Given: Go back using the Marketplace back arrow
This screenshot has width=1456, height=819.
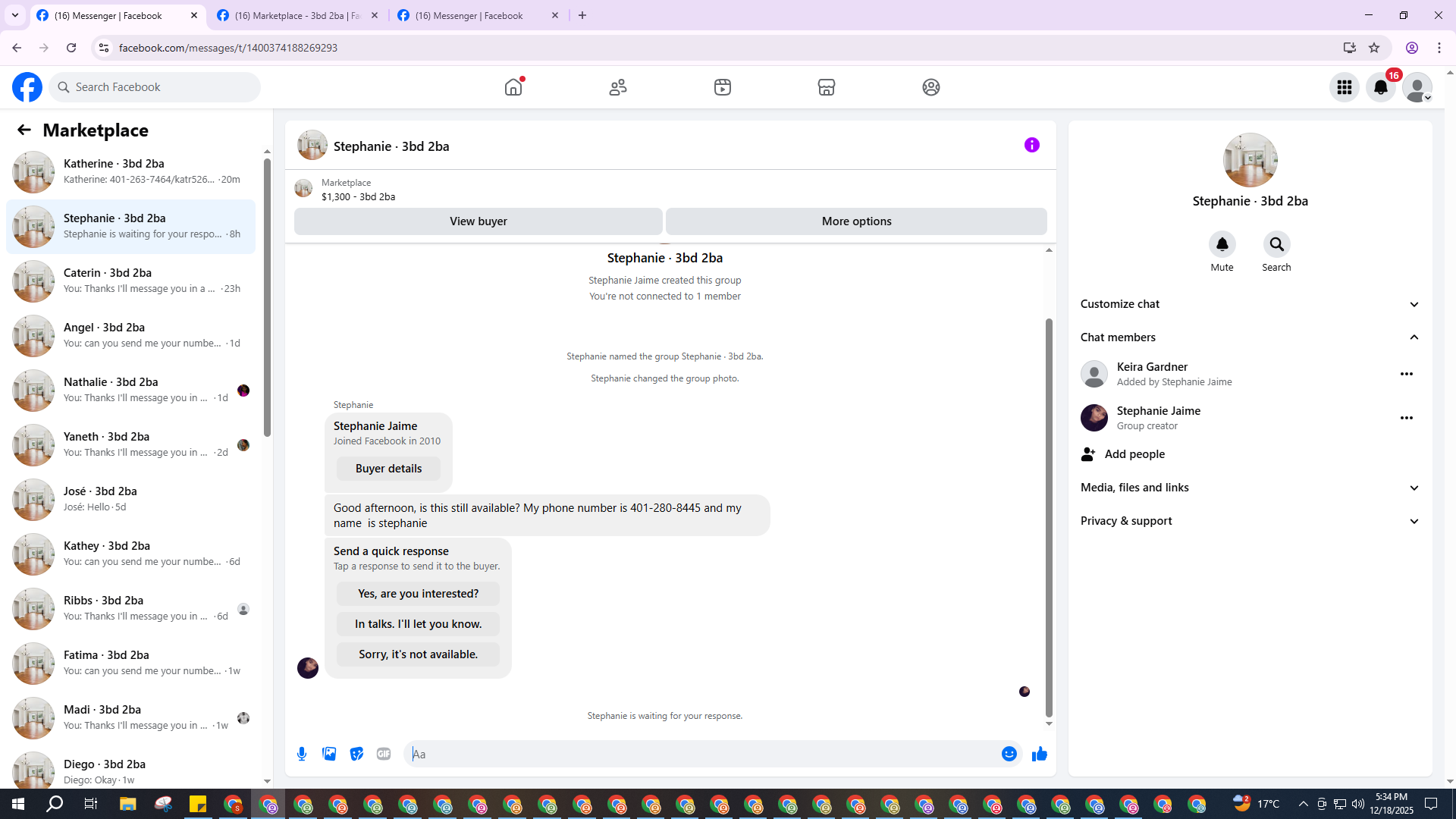Looking at the screenshot, I should (x=24, y=130).
